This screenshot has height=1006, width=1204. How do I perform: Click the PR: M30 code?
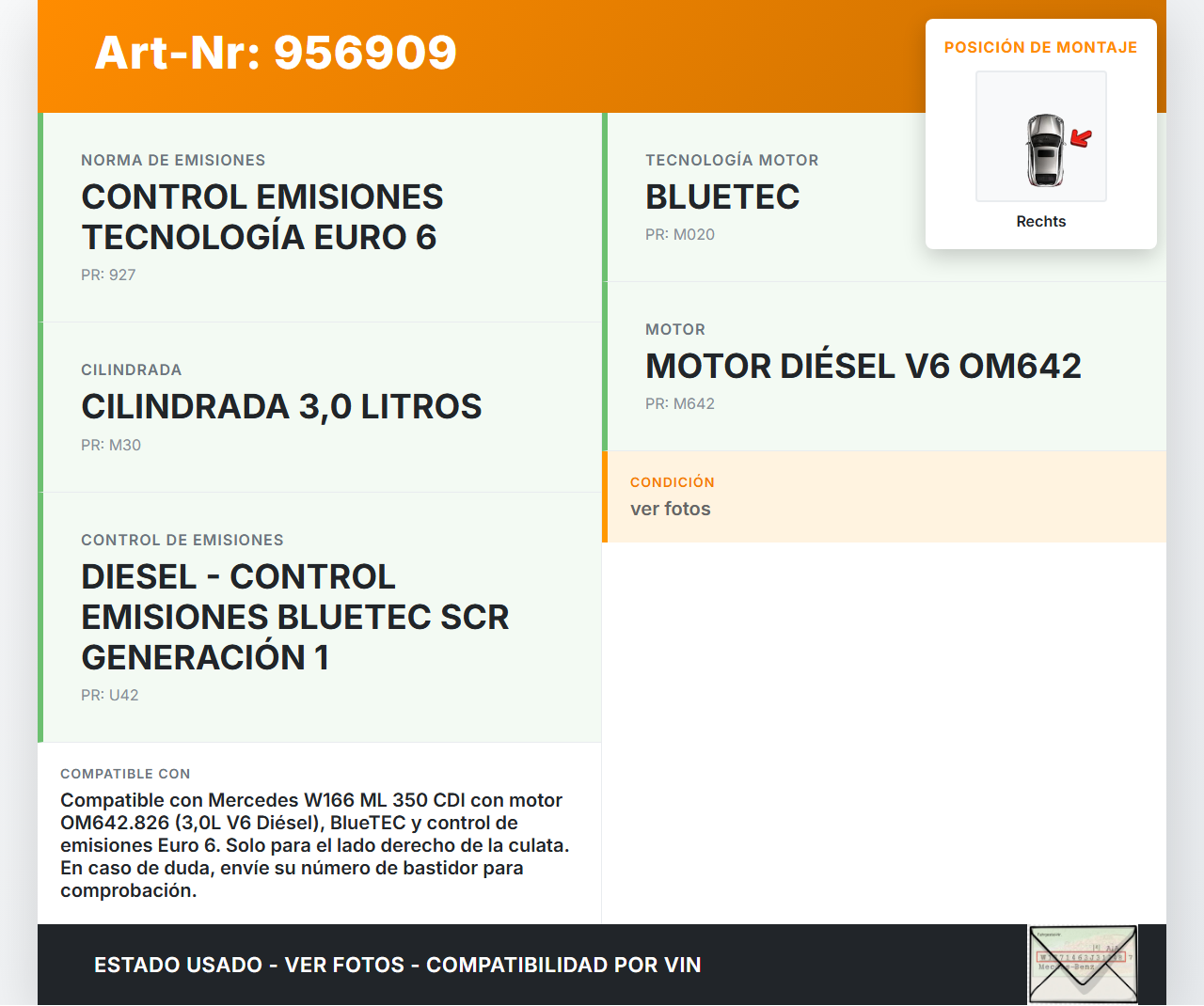(111, 446)
